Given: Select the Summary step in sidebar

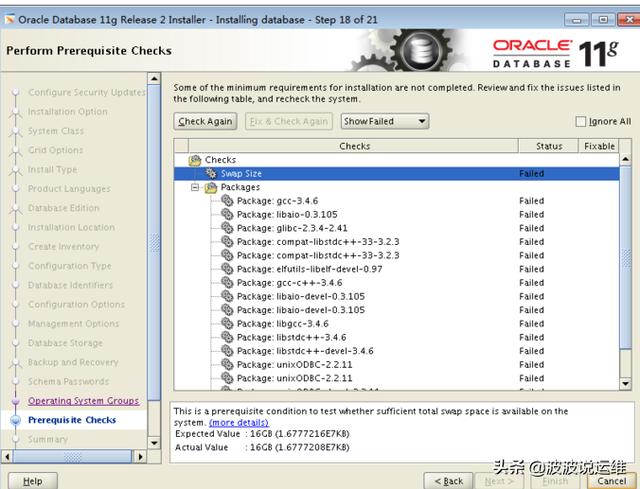Looking at the screenshot, I should point(48,439).
